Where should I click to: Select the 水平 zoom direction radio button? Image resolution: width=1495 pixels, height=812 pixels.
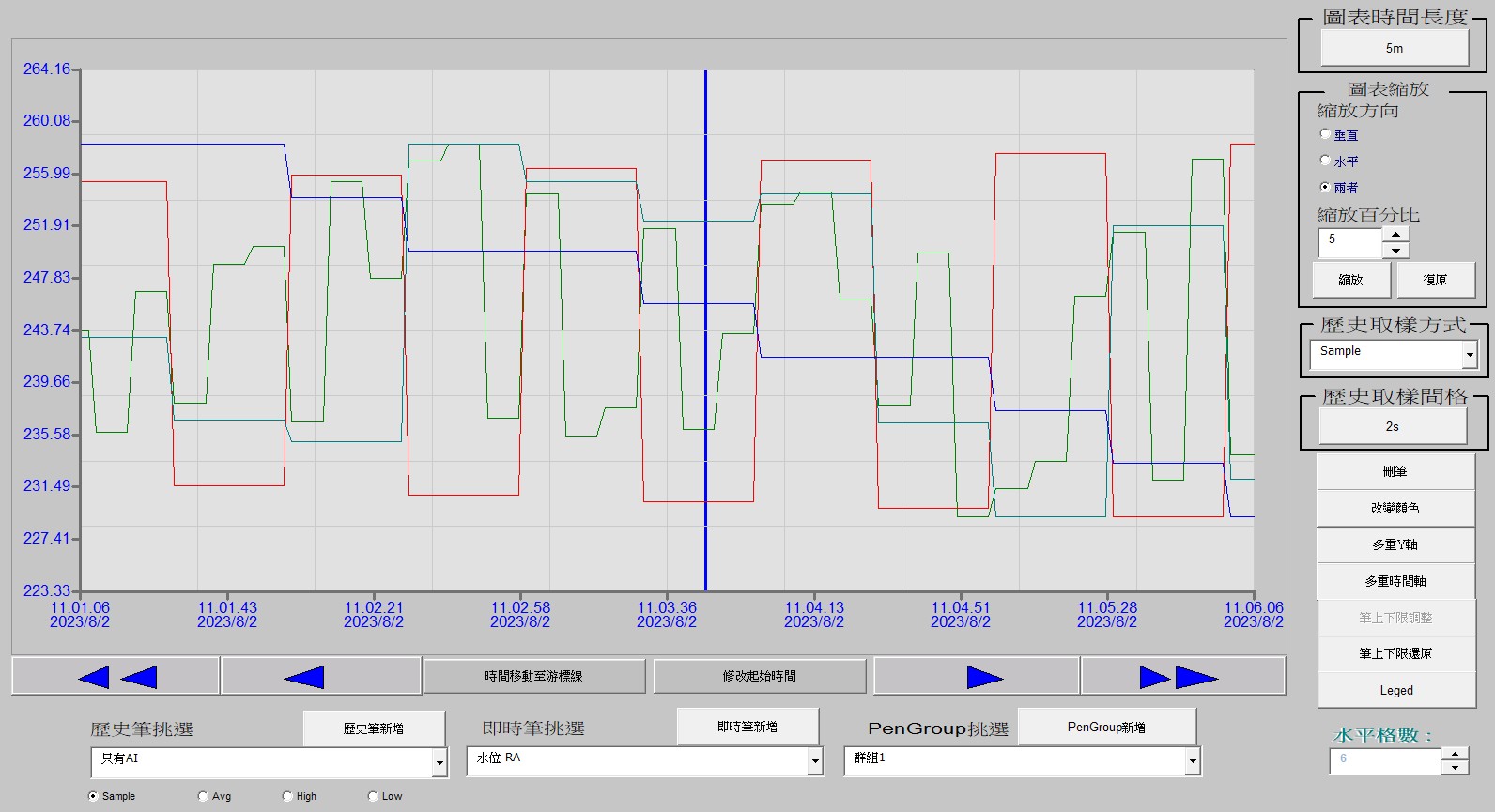click(1325, 161)
